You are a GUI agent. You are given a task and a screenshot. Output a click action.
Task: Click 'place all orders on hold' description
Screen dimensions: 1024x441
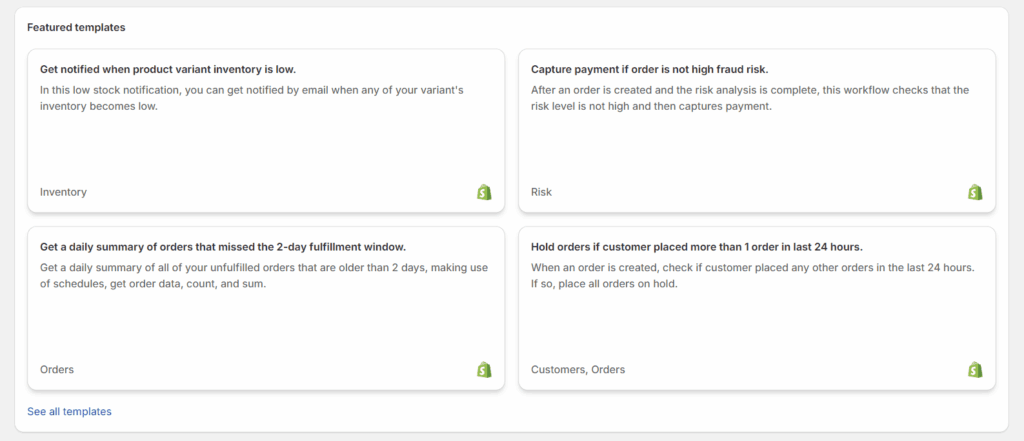pyautogui.click(x=604, y=285)
